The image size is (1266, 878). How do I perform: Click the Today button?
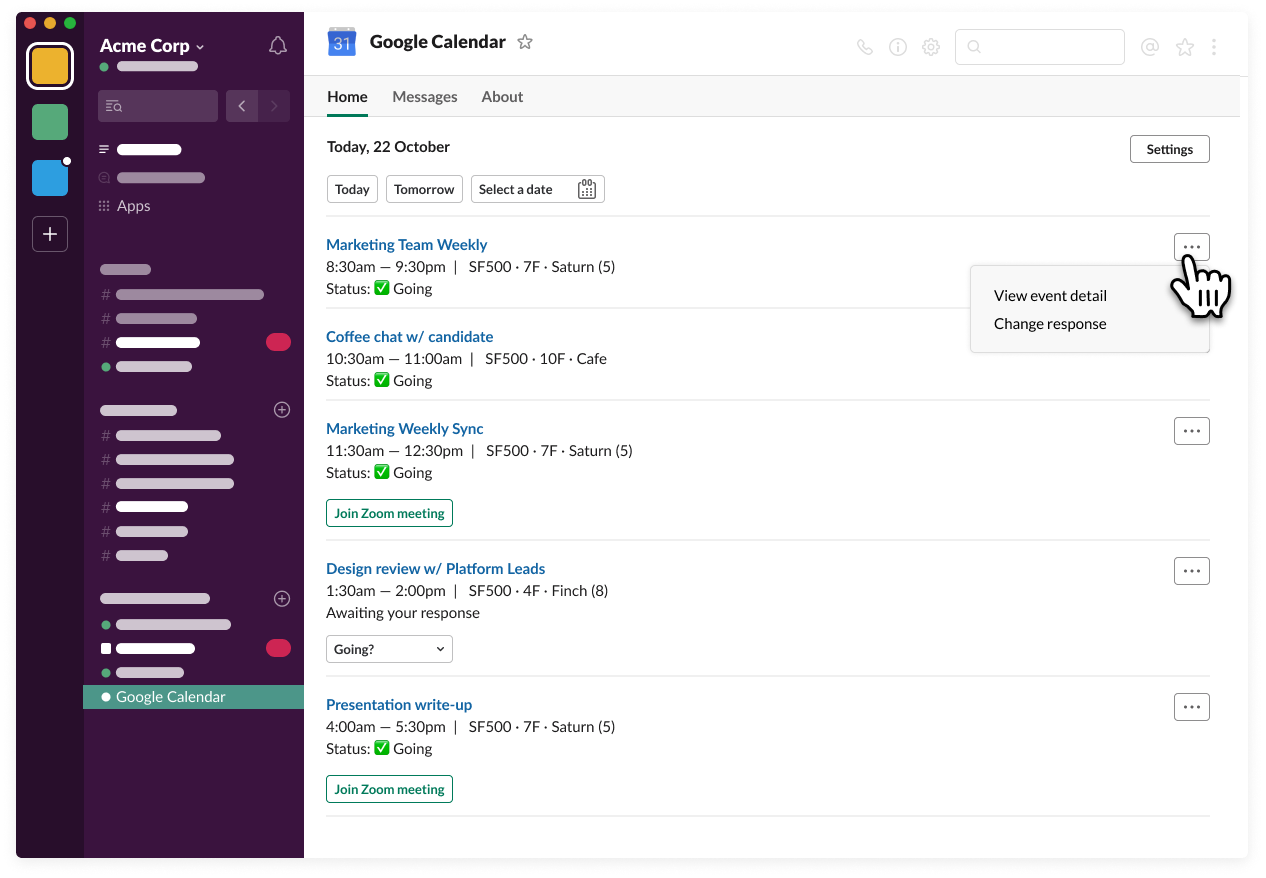[x=352, y=189]
